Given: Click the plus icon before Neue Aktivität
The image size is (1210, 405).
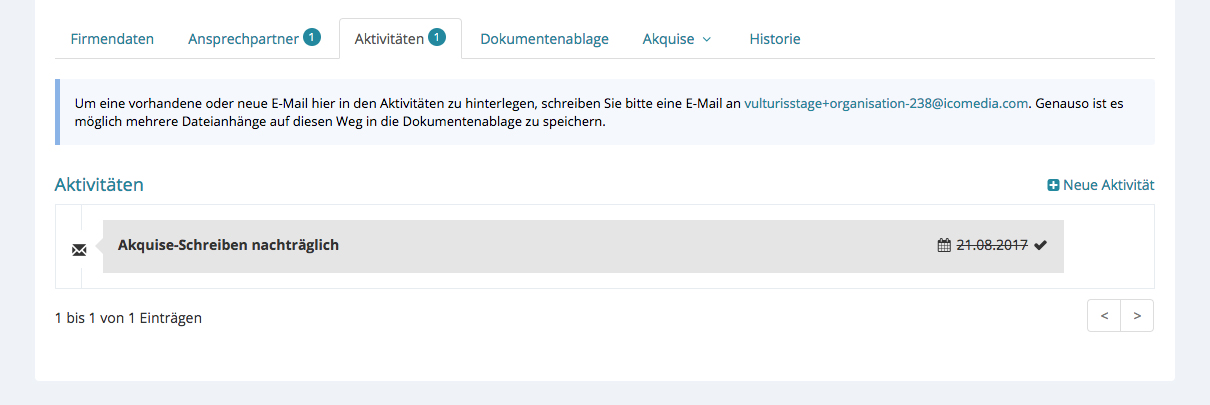Looking at the screenshot, I should point(1053,185).
